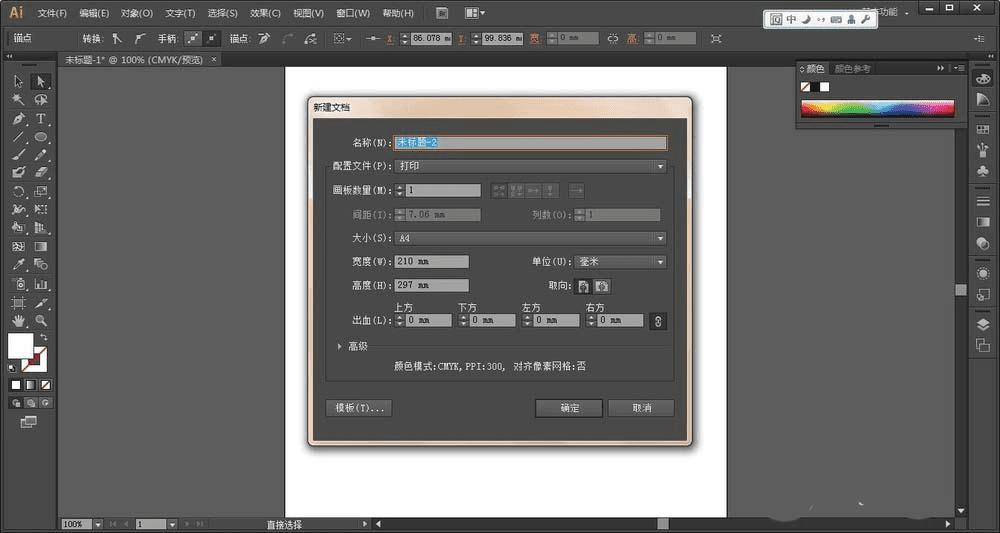1000x533 pixels.
Task: Choose the Zoom magnifier tool
Action: pos(41,320)
